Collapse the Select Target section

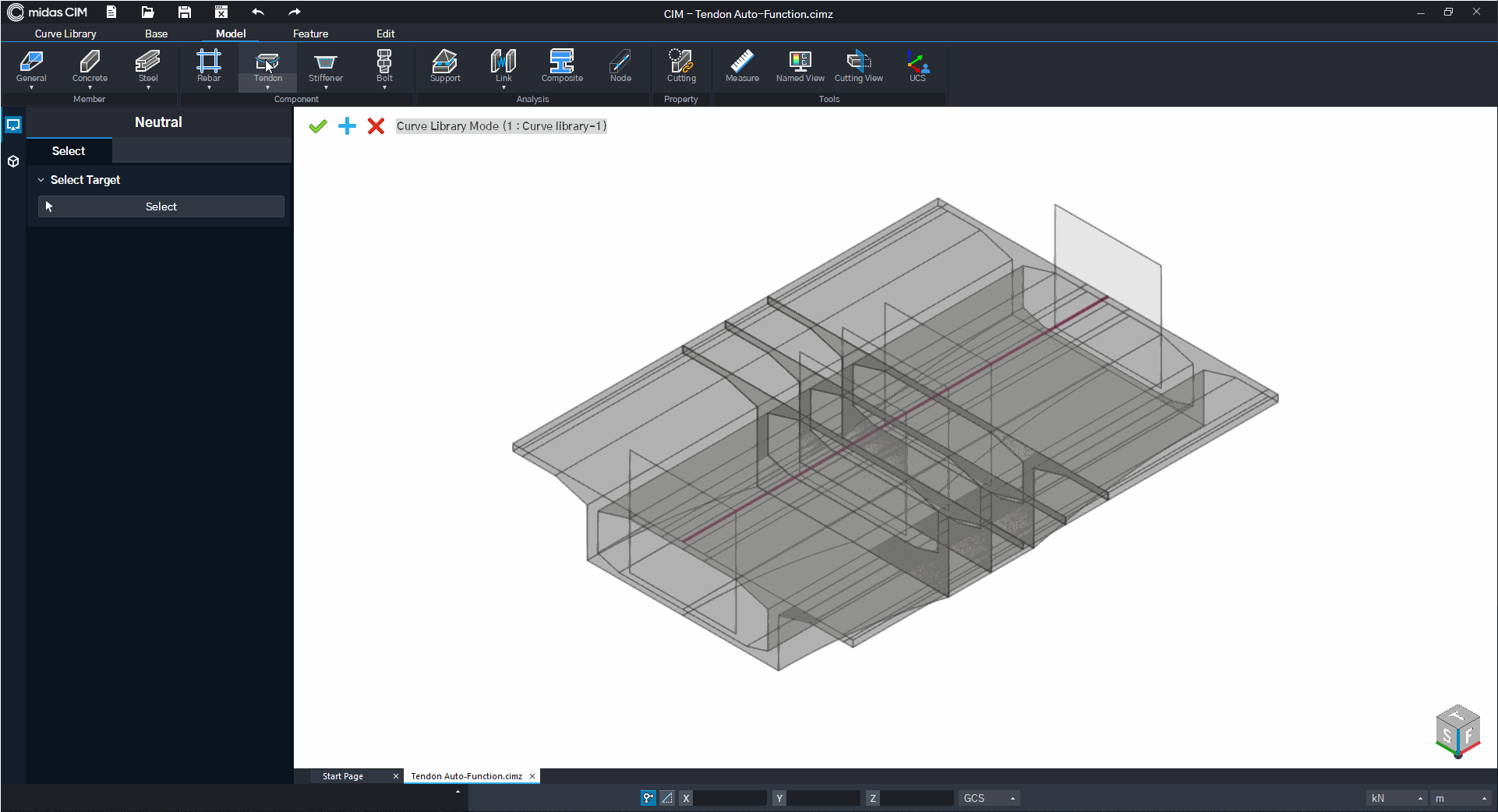[x=41, y=180]
